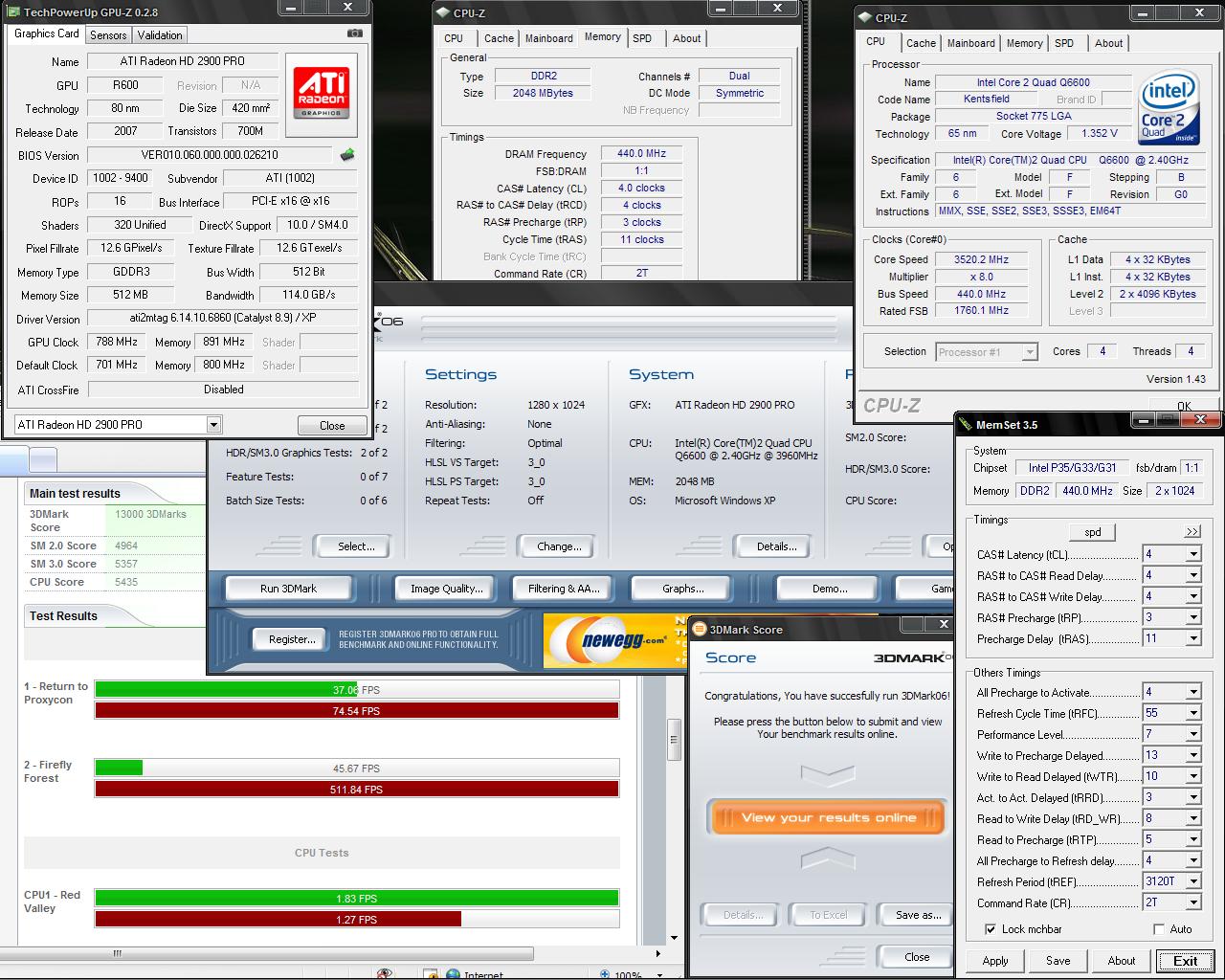Click the ATI Radeon Graphics logo
This screenshot has width=1225, height=980.
321,94
